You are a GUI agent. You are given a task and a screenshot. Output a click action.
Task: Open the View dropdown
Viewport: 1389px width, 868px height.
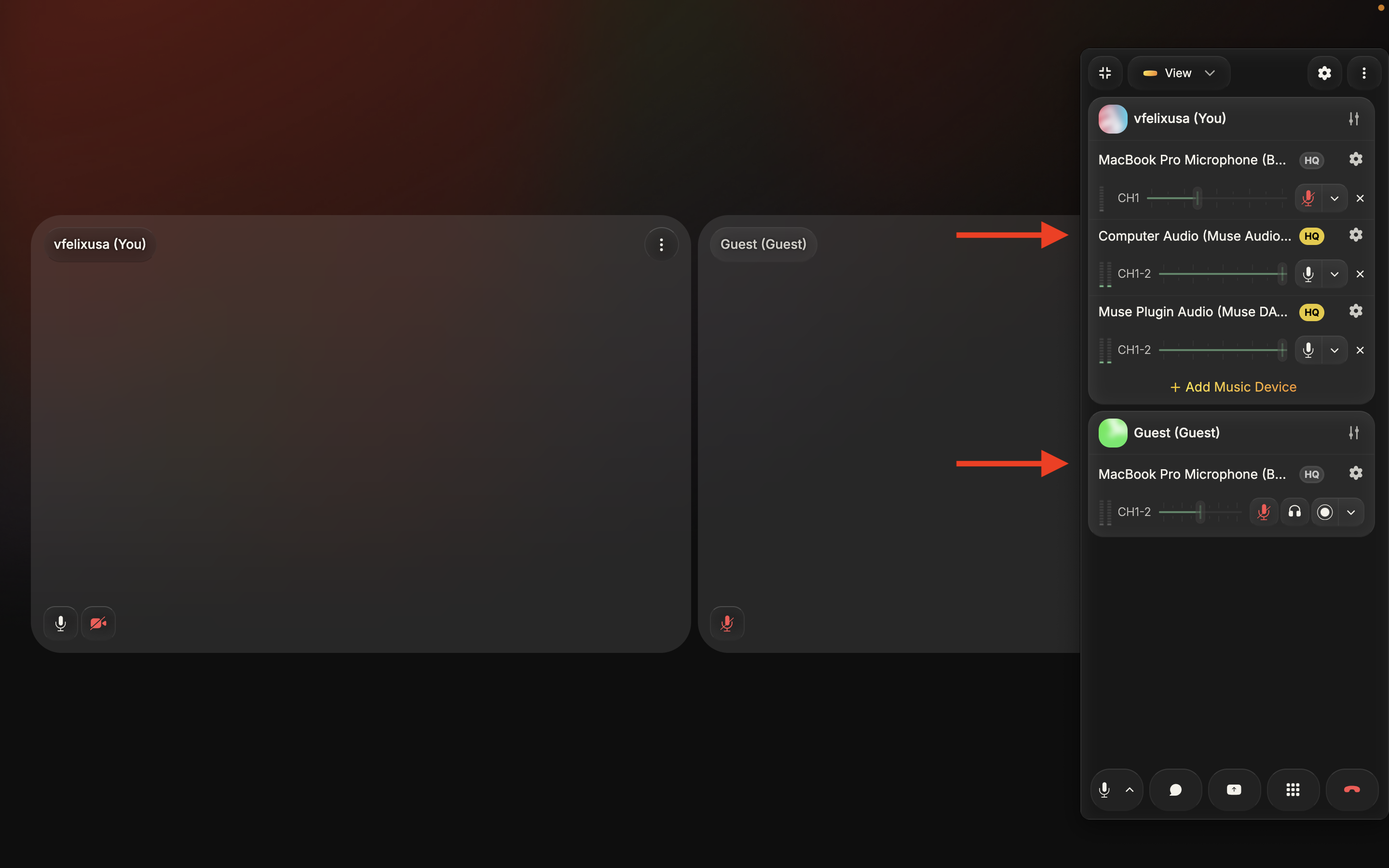1179,72
